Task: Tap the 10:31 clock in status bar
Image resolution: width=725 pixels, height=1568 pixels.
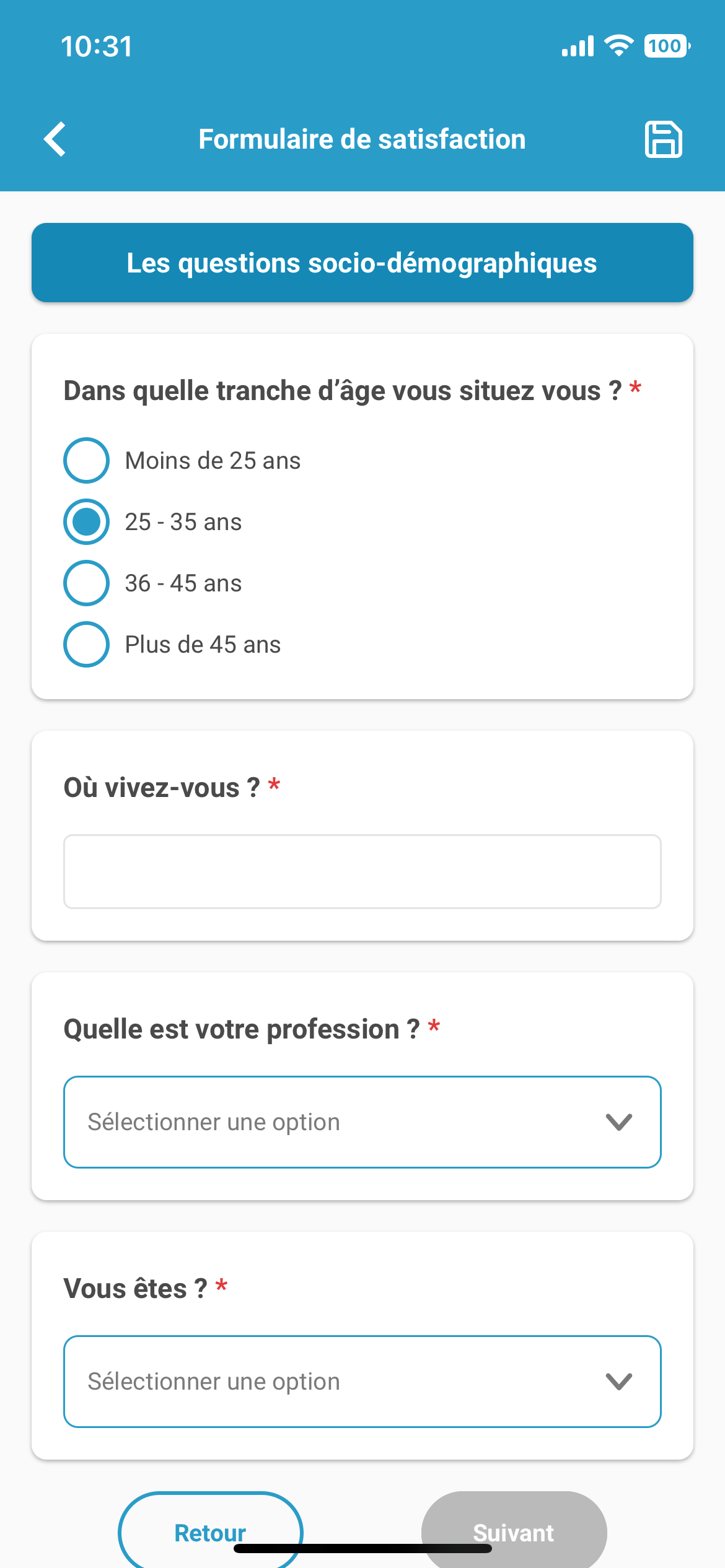Action: click(x=97, y=46)
